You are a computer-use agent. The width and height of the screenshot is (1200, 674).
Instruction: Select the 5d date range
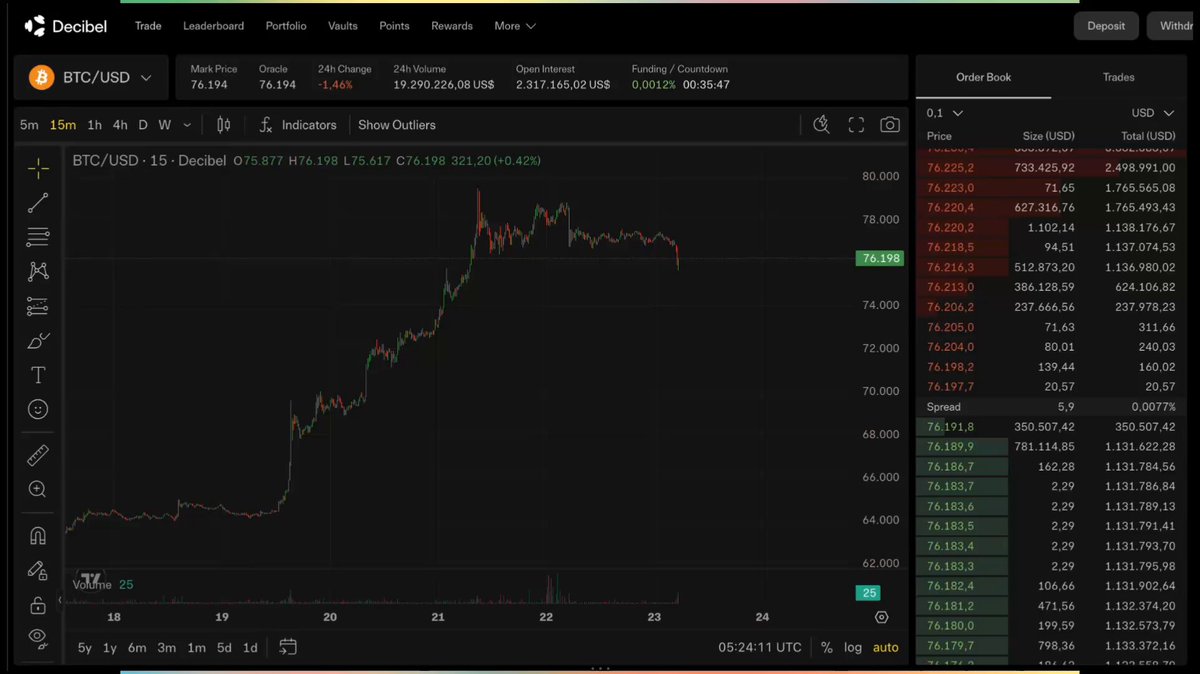pos(224,647)
